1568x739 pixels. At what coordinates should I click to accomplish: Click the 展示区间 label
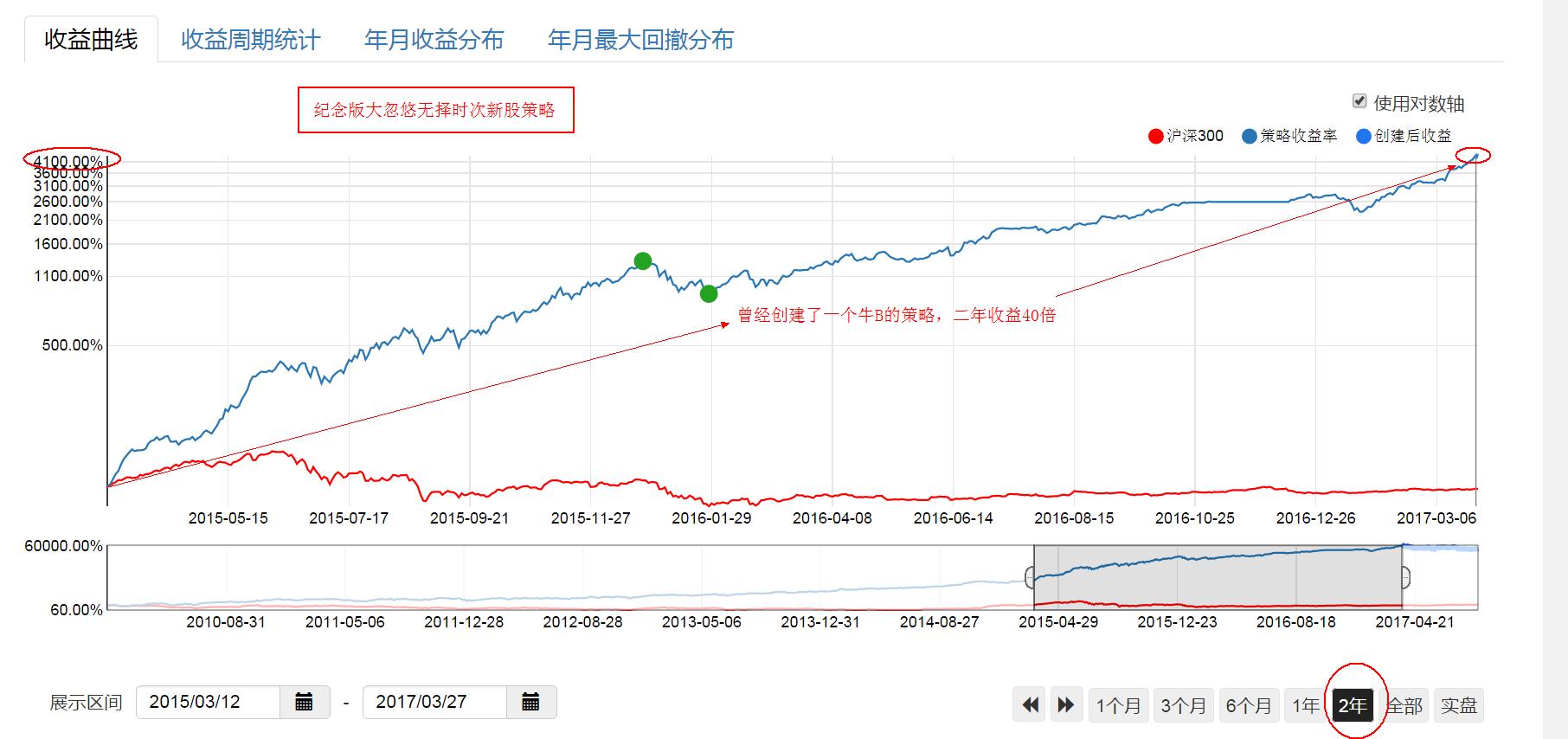click(86, 703)
